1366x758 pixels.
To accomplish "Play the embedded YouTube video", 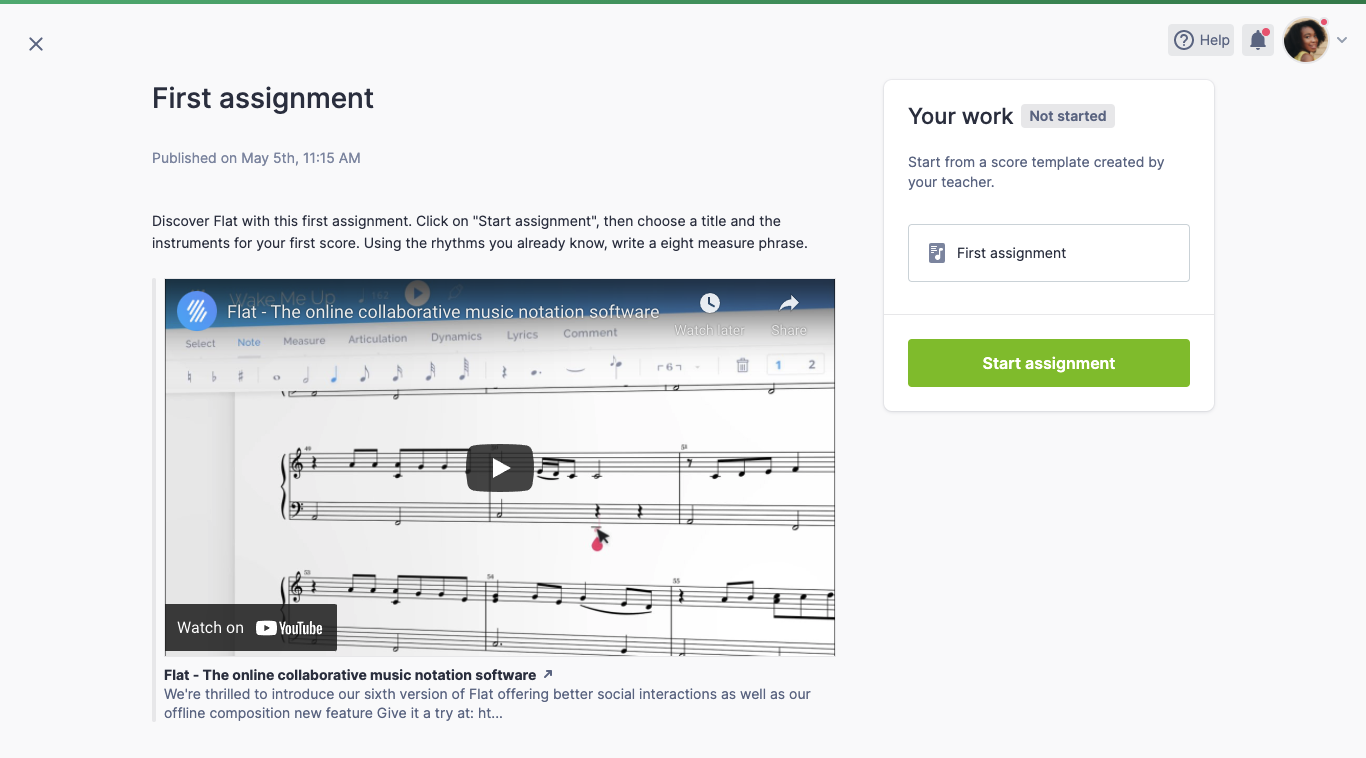I will [x=500, y=468].
